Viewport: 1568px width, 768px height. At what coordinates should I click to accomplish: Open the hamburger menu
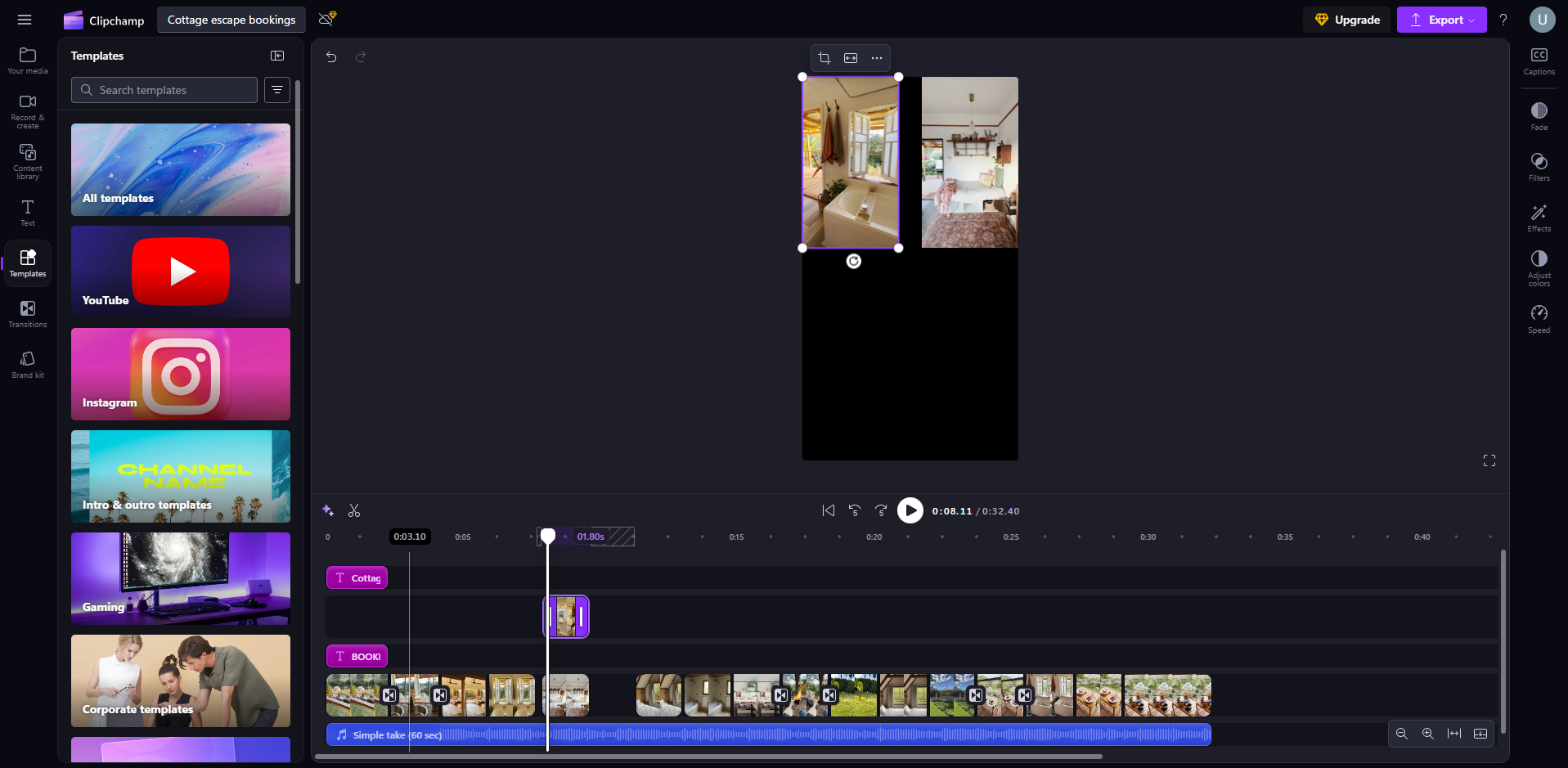click(25, 19)
